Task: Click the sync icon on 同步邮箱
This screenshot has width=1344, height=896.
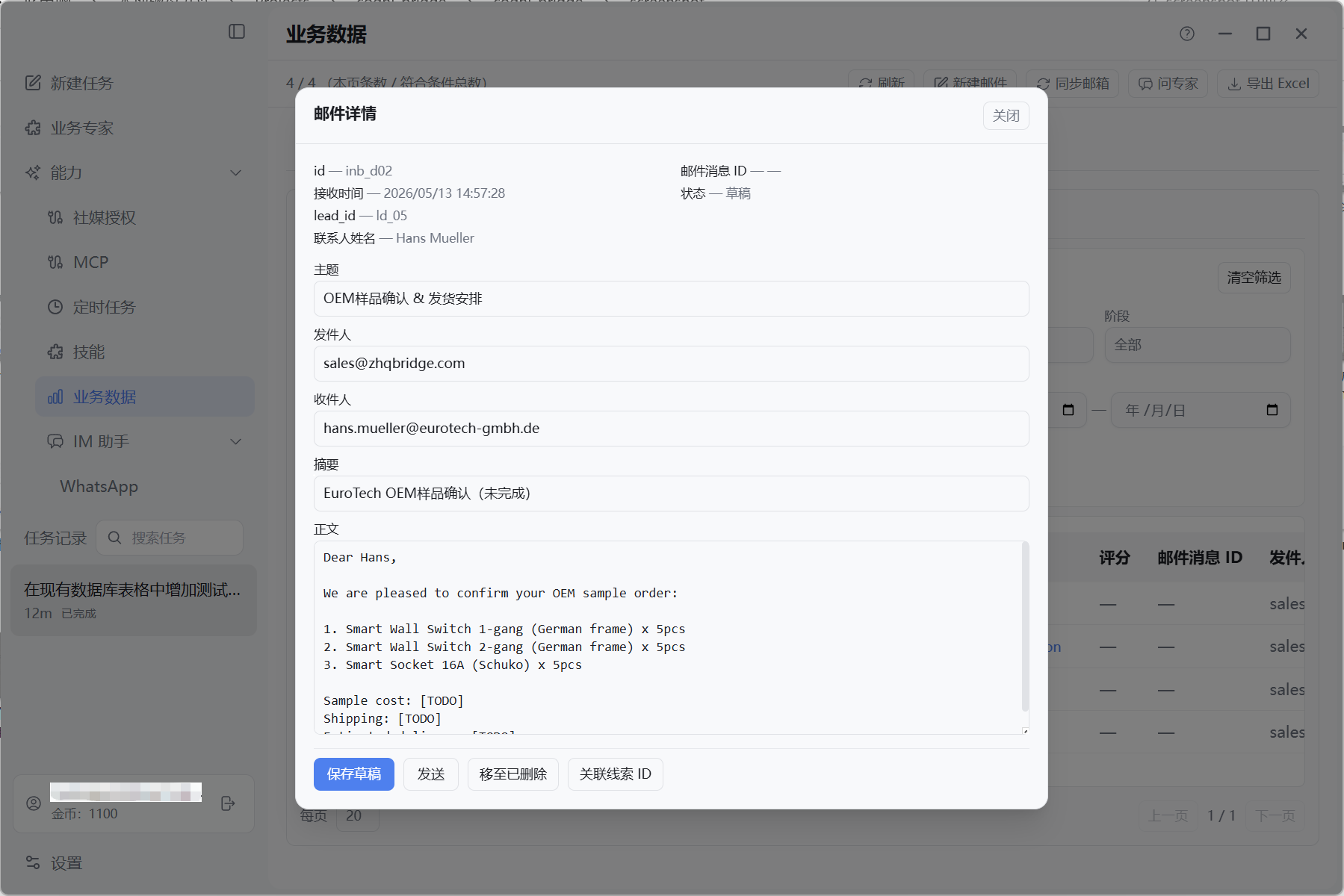Action: (1043, 84)
